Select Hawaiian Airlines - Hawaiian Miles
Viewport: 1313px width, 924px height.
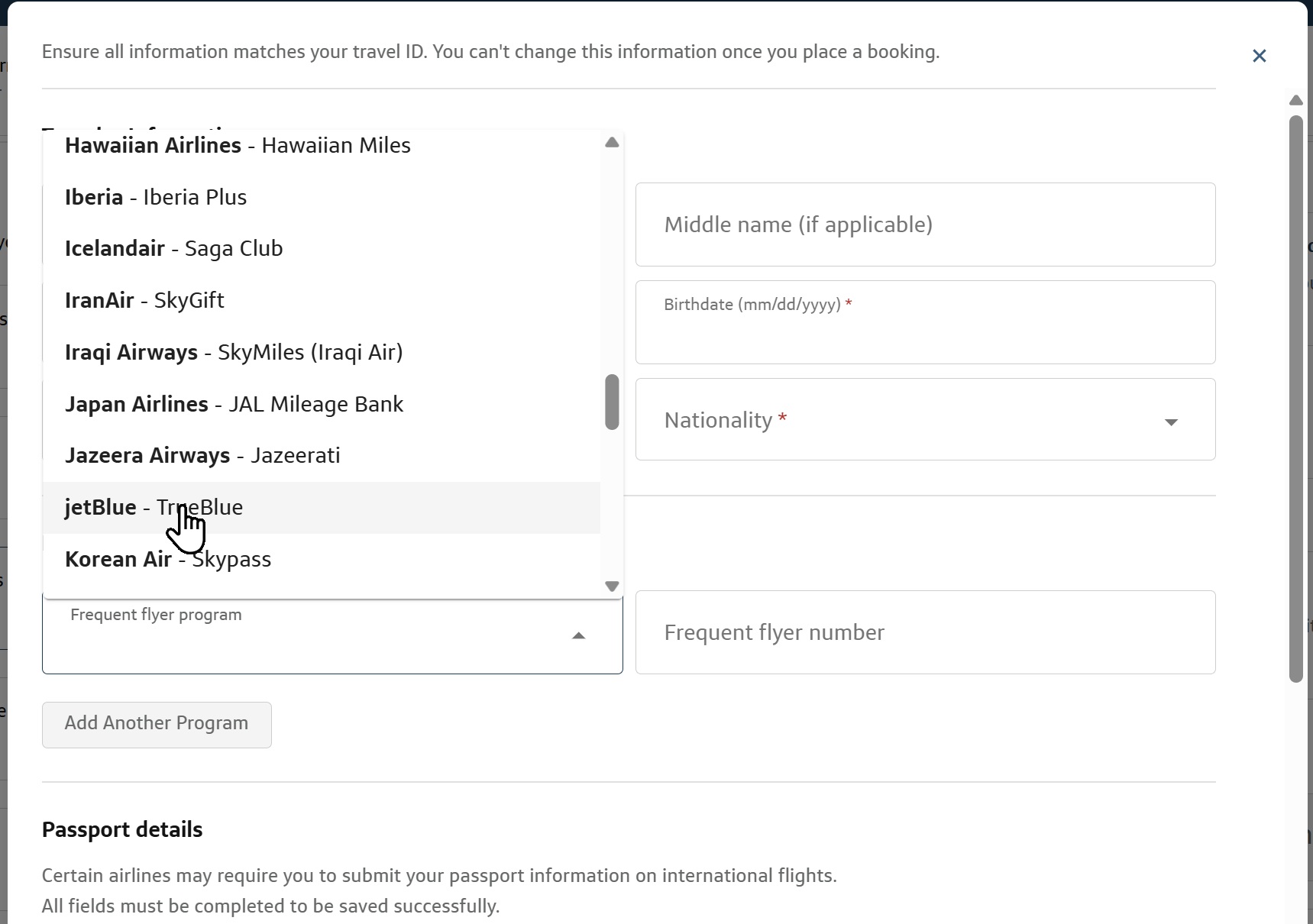(x=322, y=146)
